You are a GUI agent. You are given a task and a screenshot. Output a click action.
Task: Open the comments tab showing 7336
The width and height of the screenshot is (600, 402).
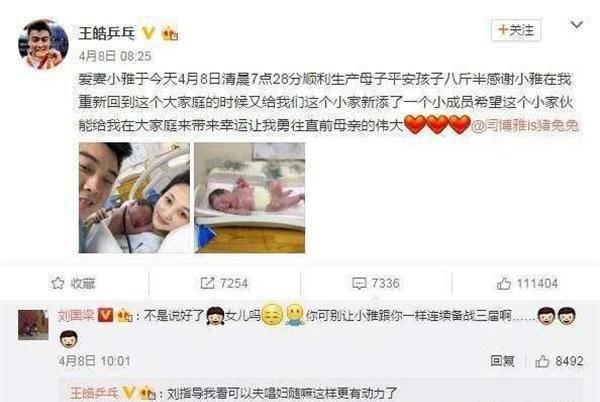click(376, 283)
